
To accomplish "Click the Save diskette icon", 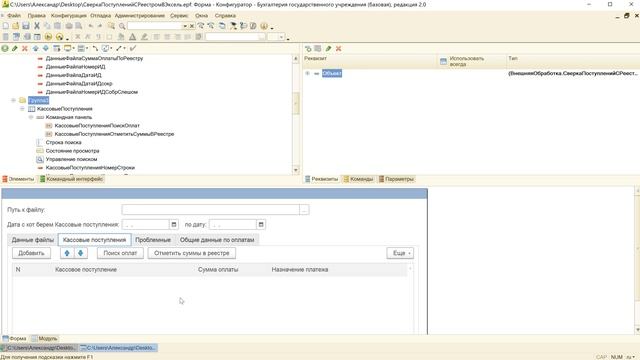I will [x=26, y=26].
